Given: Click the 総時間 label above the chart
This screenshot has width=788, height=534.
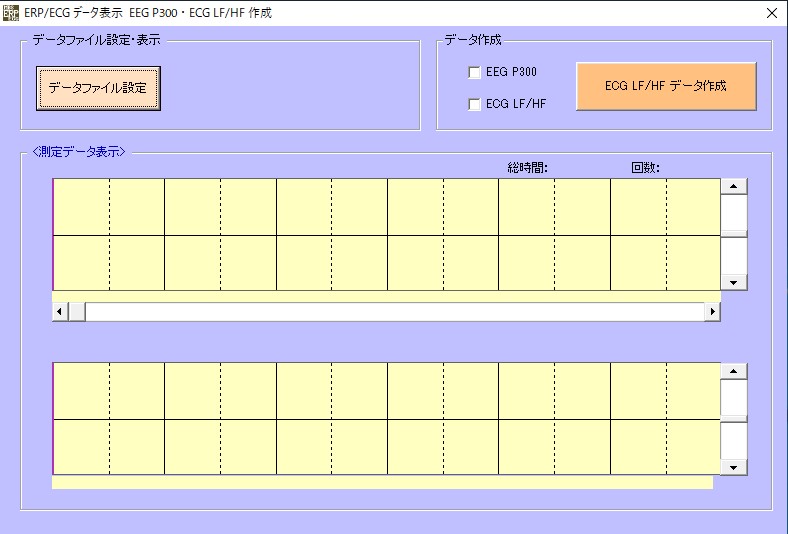Looking at the screenshot, I should (527, 167).
